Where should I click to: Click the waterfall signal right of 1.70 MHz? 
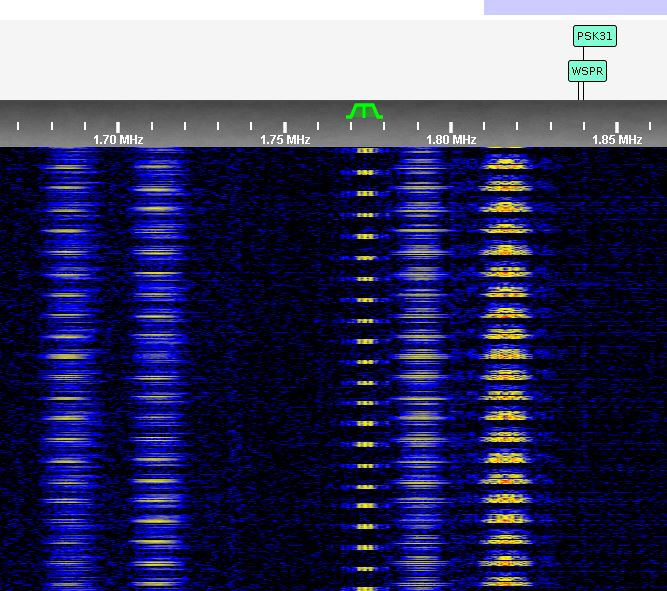click(x=157, y=369)
